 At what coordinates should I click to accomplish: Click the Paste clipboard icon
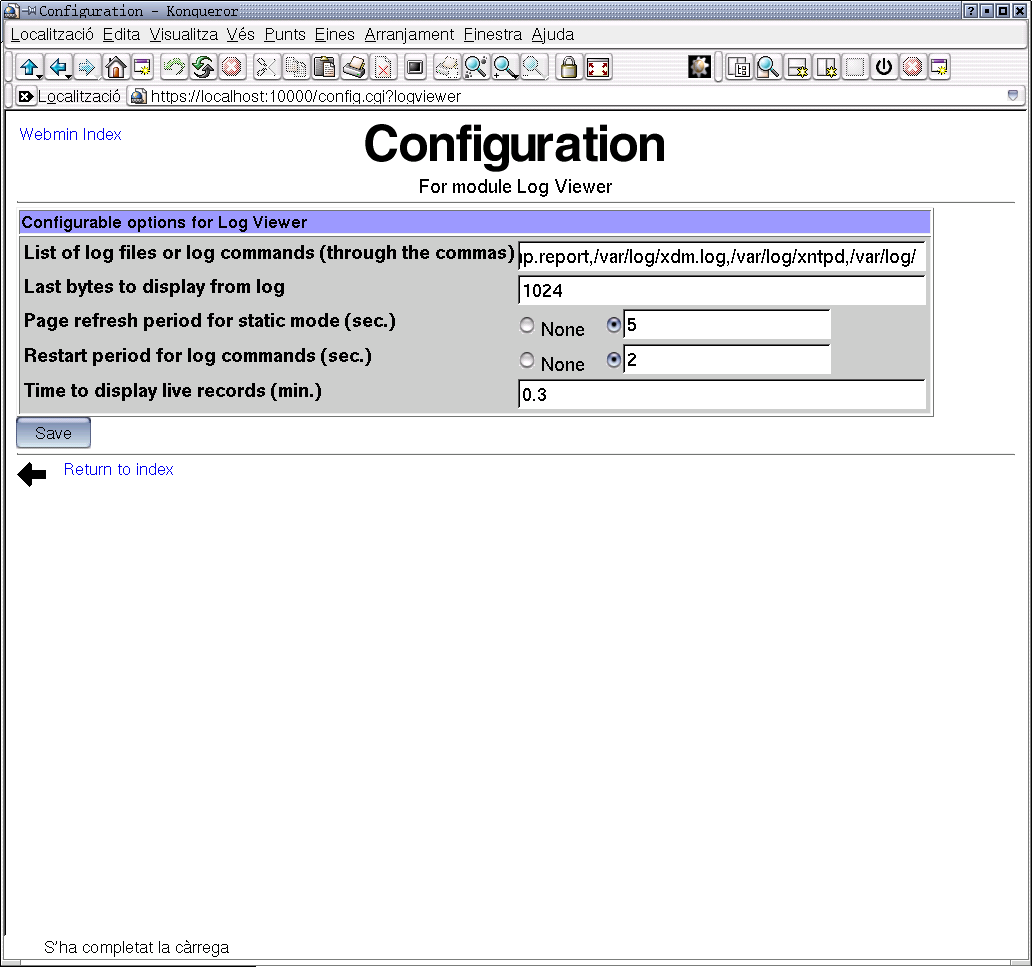(324, 68)
